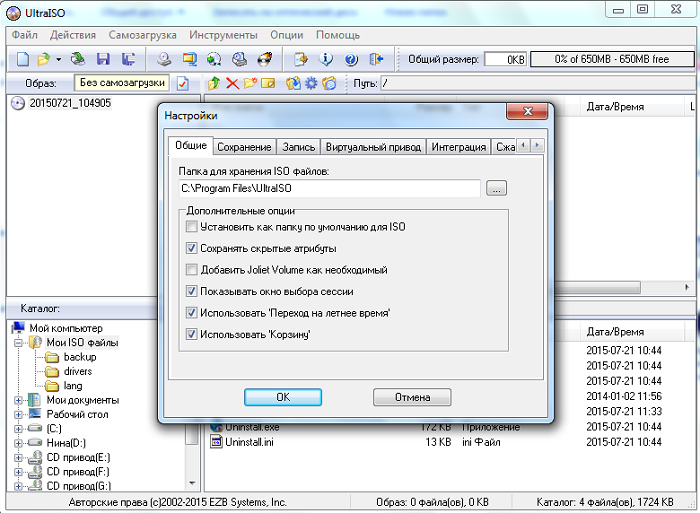Open the Файл menu
This screenshot has width=700, height=513.
click(x=25, y=35)
